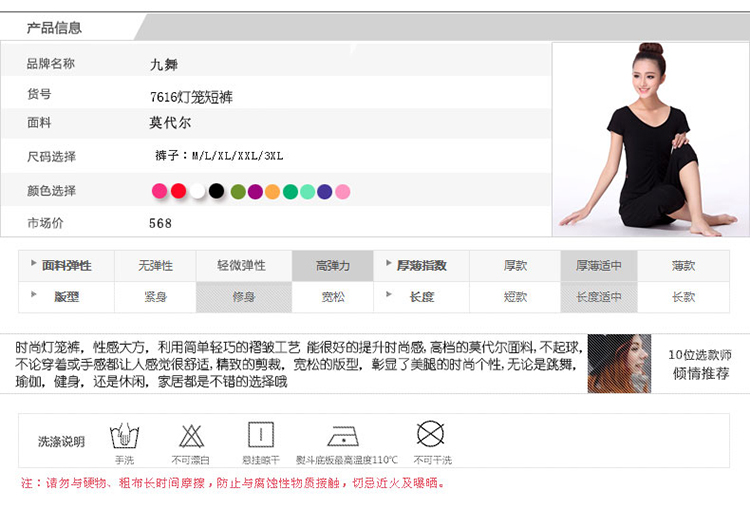Select the 修身 fit option
This screenshot has height=527, width=750.
[244, 297]
